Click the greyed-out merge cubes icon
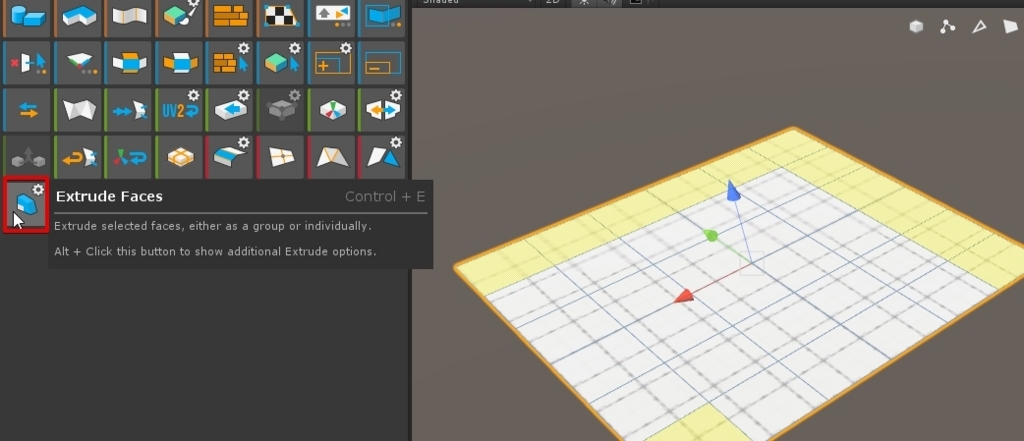1024x441 pixels. pyautogui.click(x=27, y=157)
